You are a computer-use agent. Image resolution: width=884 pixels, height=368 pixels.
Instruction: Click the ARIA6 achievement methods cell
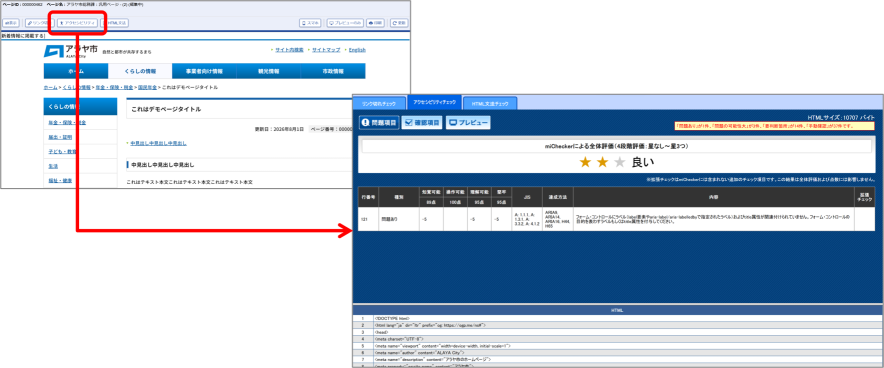[x=558, y=219]
